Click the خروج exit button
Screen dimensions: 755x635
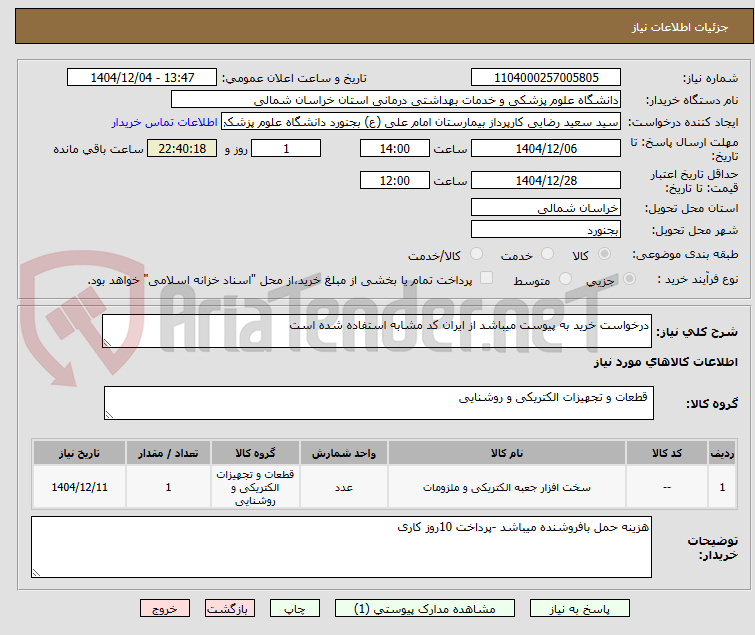point(165,609)
